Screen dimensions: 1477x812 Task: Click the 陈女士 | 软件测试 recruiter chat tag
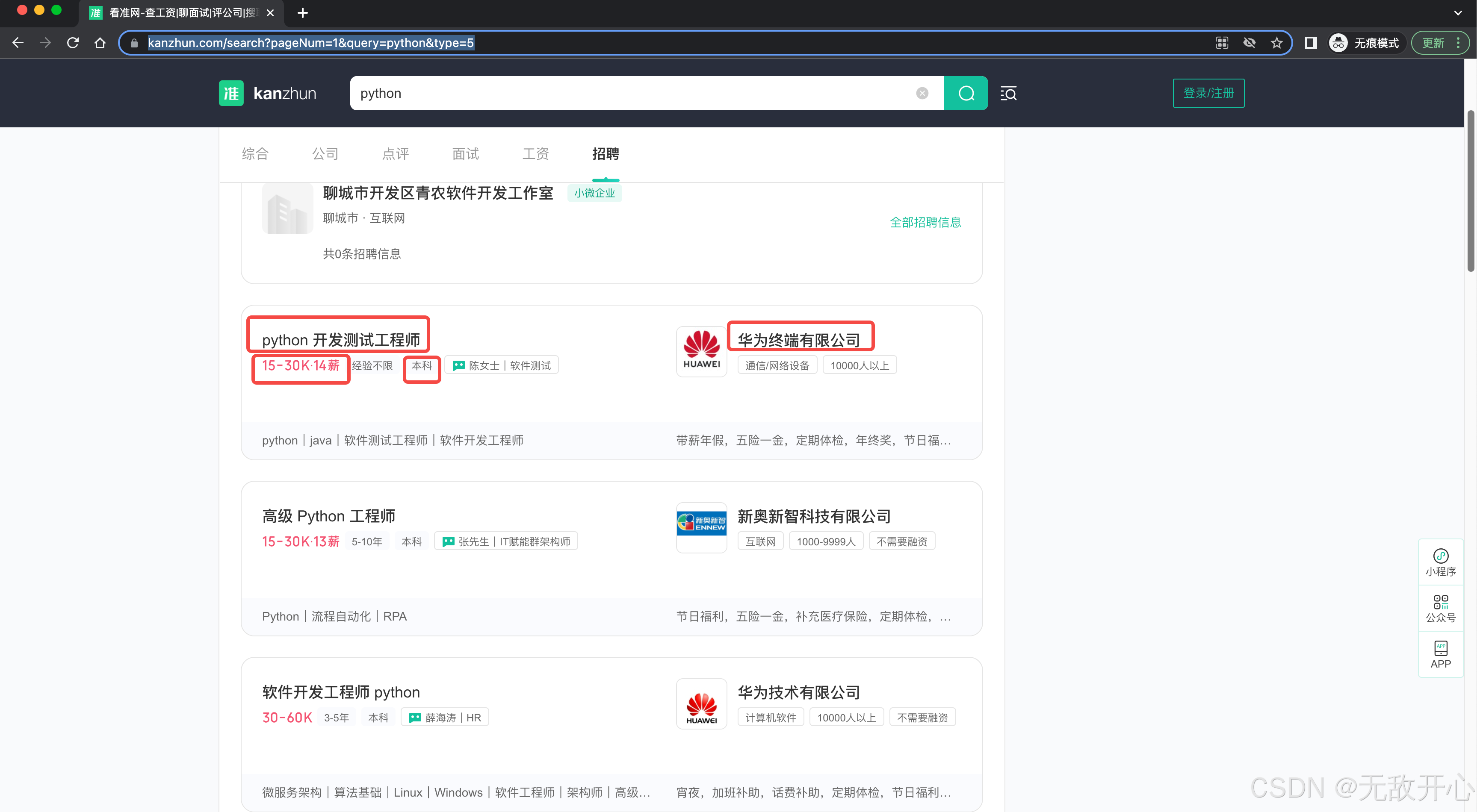[x=502, y=365]
